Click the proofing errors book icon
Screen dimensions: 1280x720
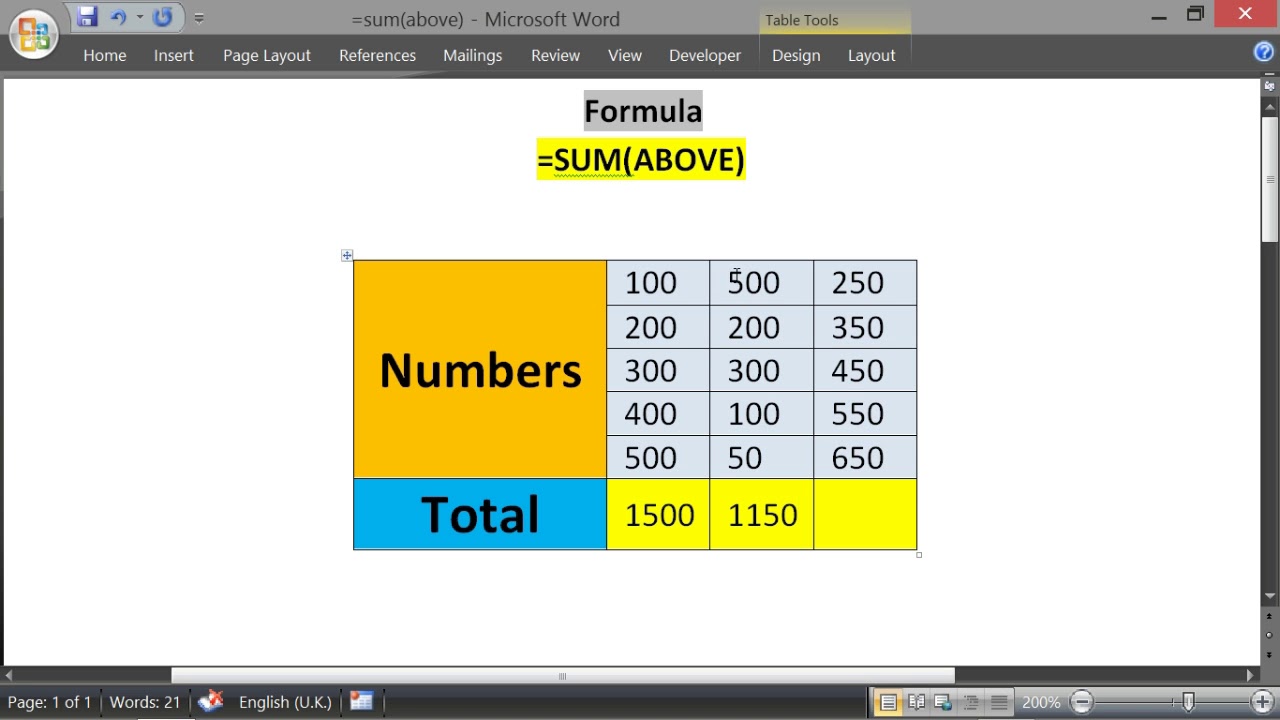click(x=210, y=702)
